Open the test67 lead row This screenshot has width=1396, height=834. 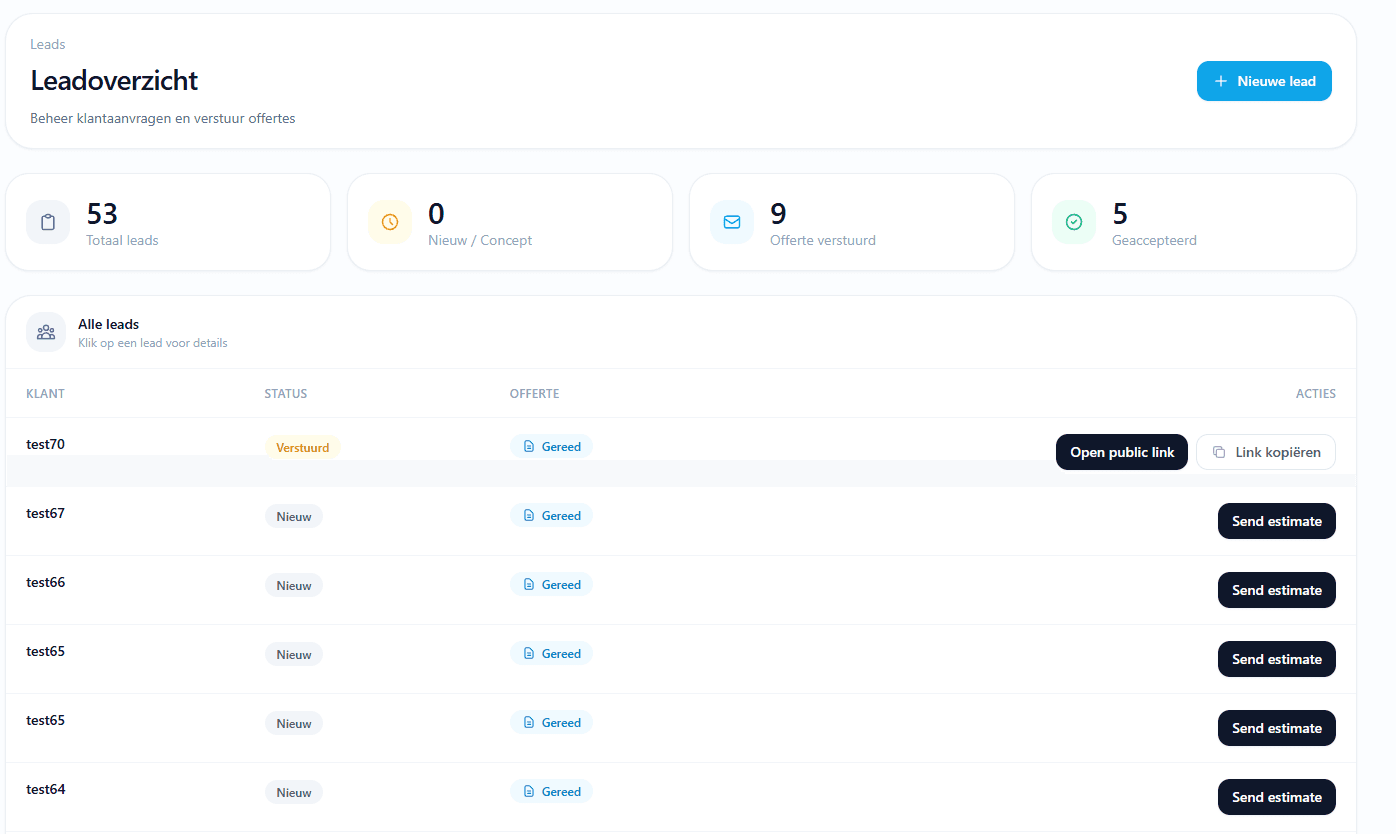point(681,521)
